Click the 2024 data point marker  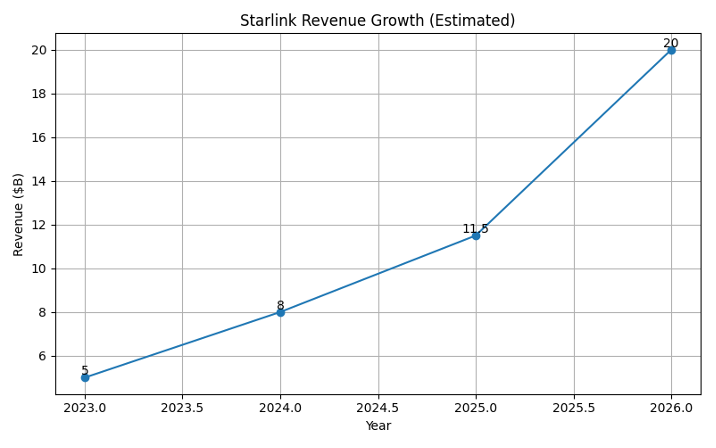(280, 312)
